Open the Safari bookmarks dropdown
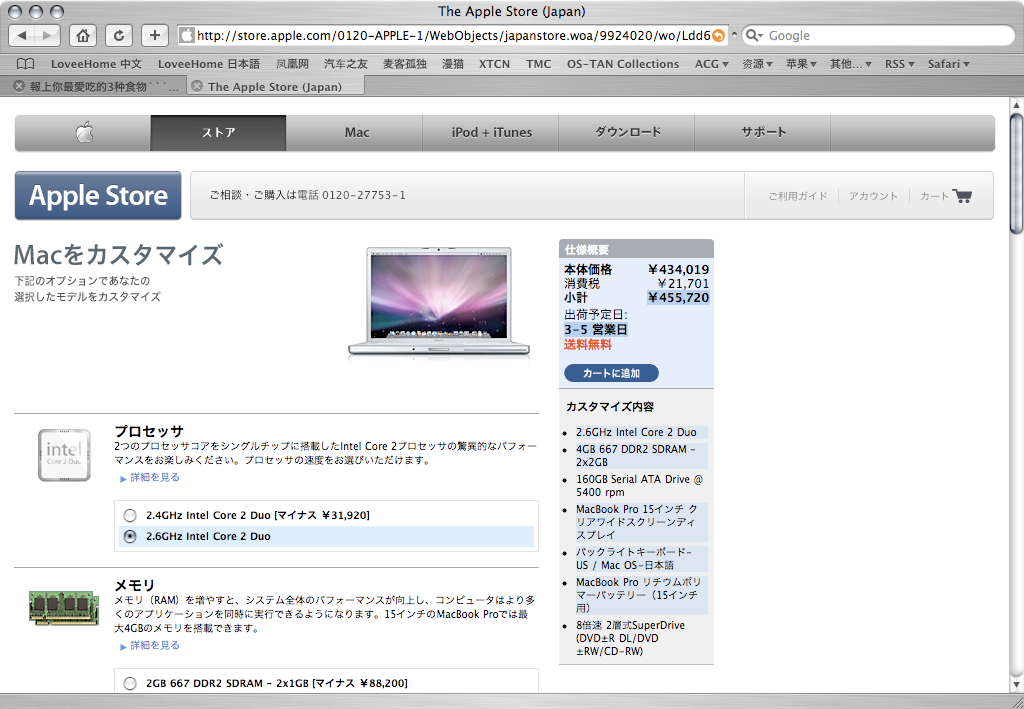The height and width of the screenshot is (709, 1024). 949,64
